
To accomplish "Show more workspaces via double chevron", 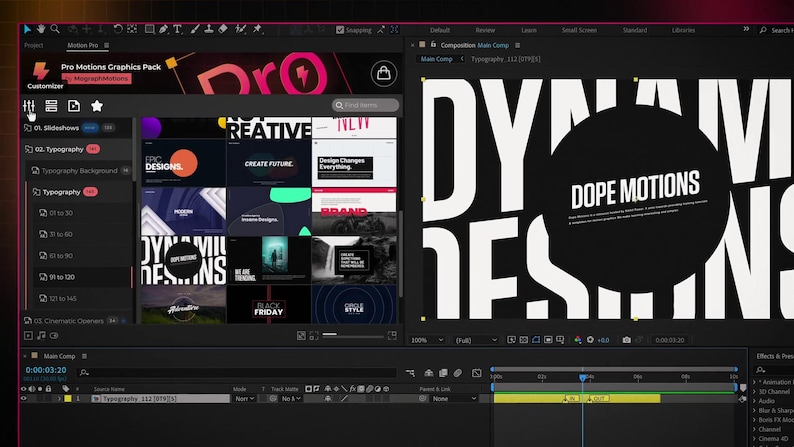I will 746,29.
